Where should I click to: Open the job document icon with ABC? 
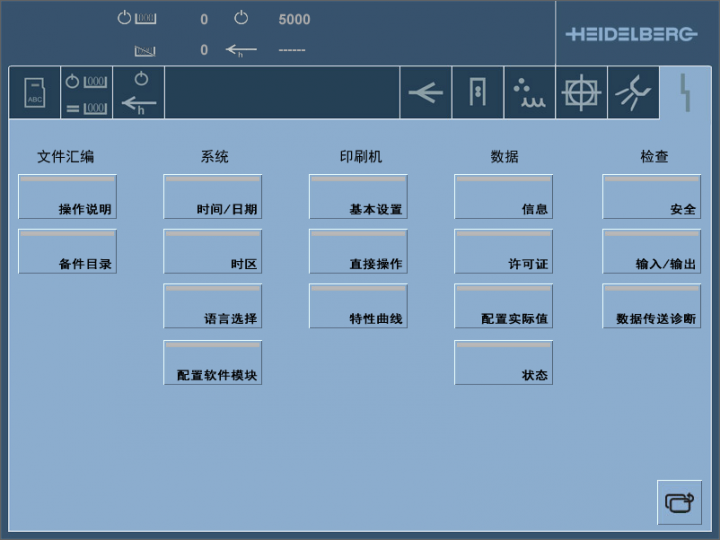pyautogui.click(x=35, y=92)
